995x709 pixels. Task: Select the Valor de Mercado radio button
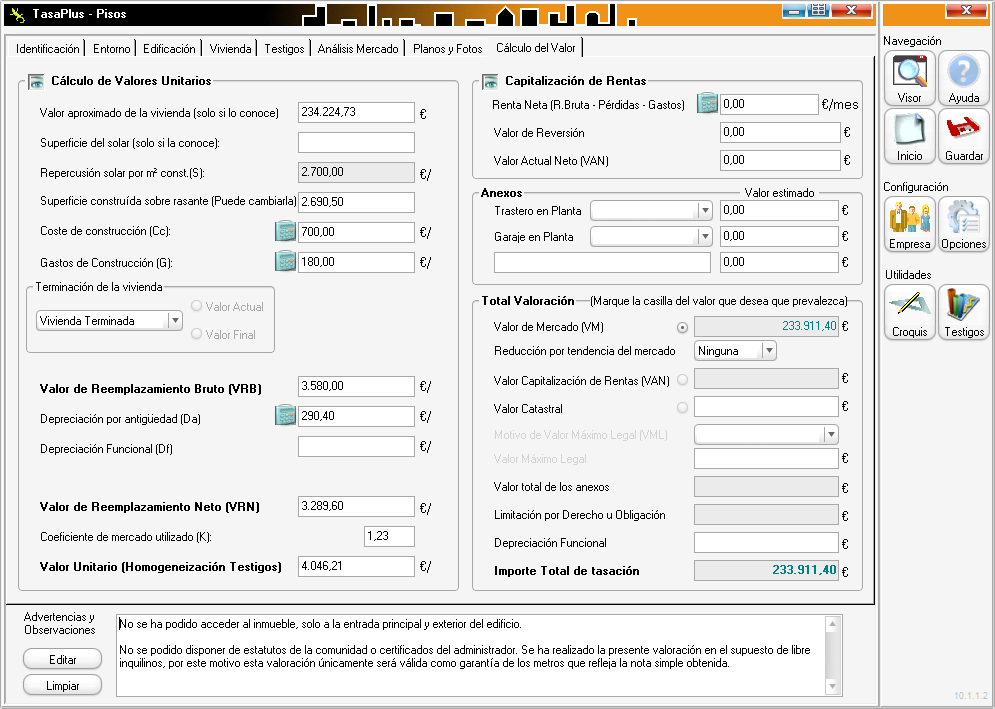[683, 327]
